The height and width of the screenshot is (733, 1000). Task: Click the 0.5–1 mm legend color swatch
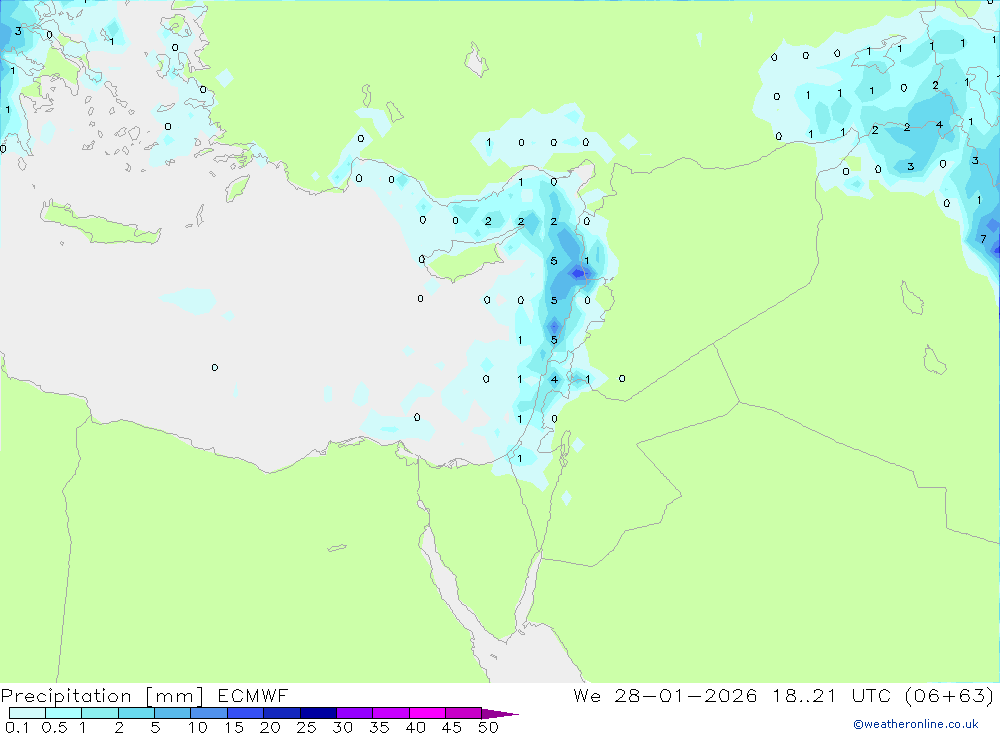coord(63,713)
